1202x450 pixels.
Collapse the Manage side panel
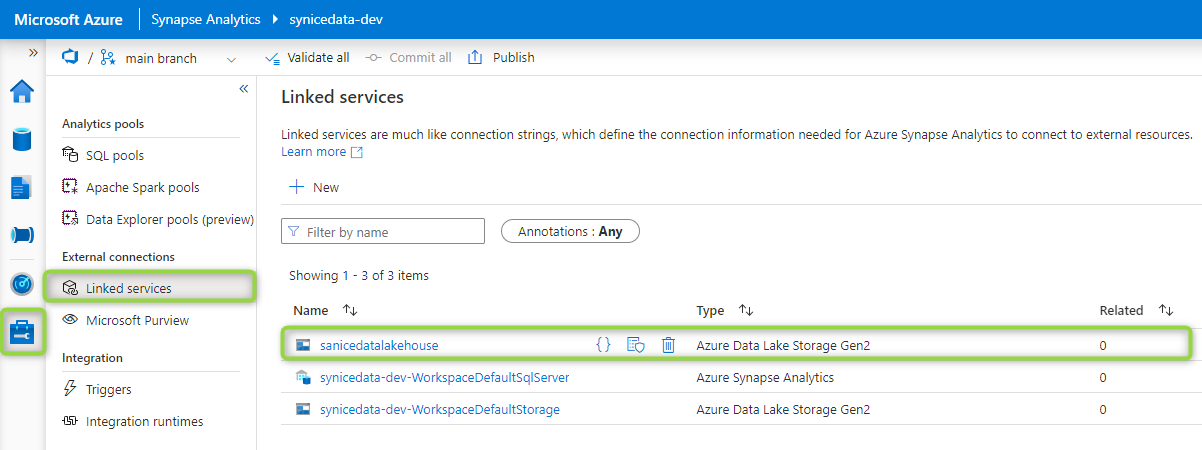point(243,89)
